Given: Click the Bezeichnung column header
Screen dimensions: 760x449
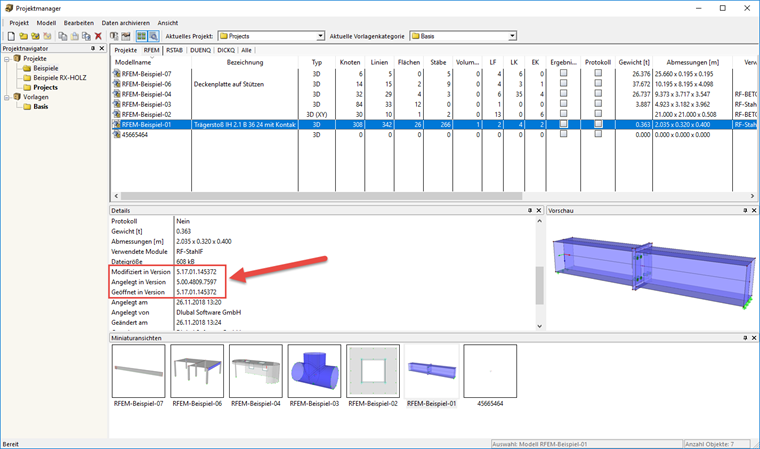Looking at the screenshot, I should [245, 62].
